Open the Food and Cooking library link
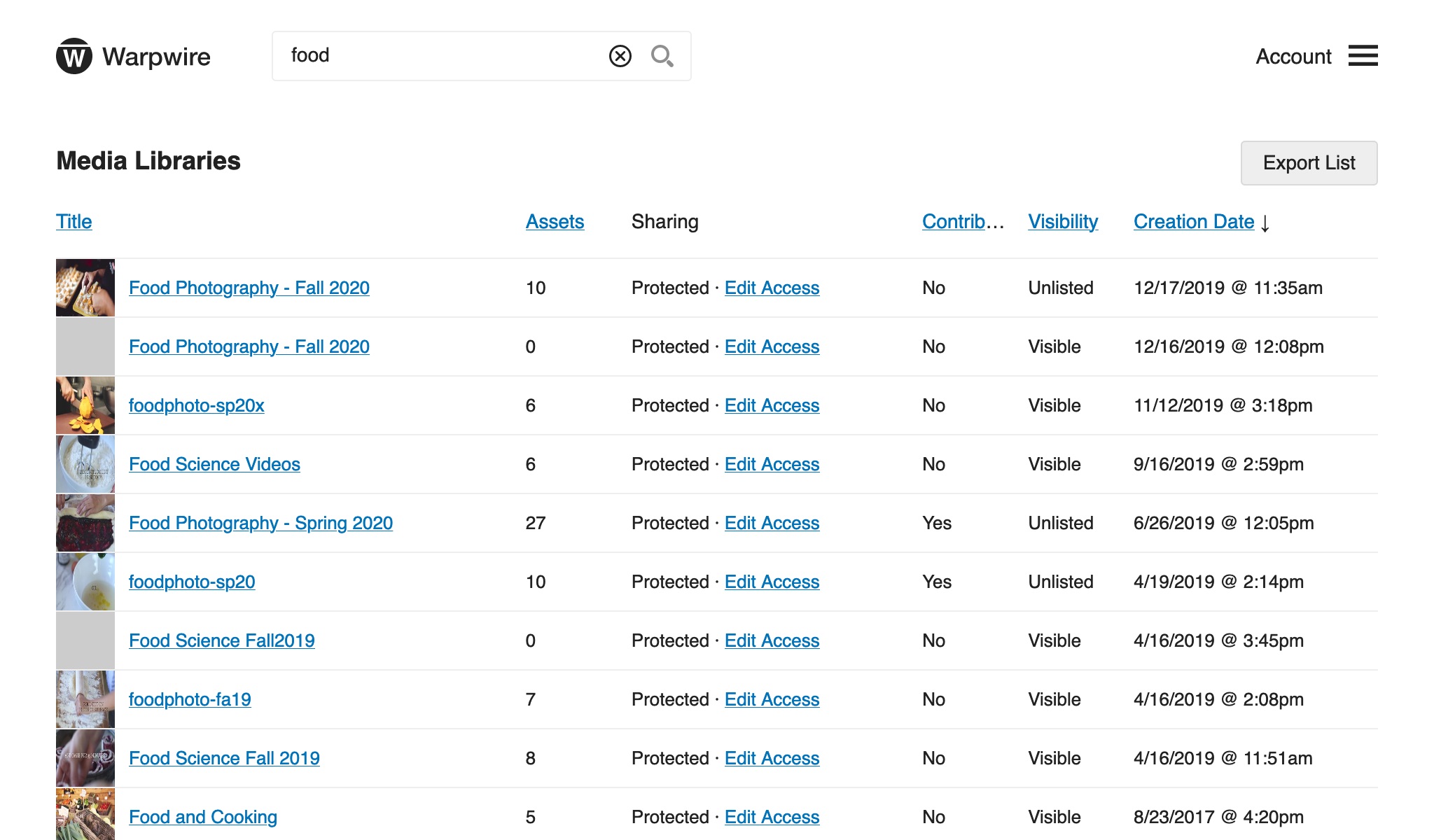 pos(203,817)
